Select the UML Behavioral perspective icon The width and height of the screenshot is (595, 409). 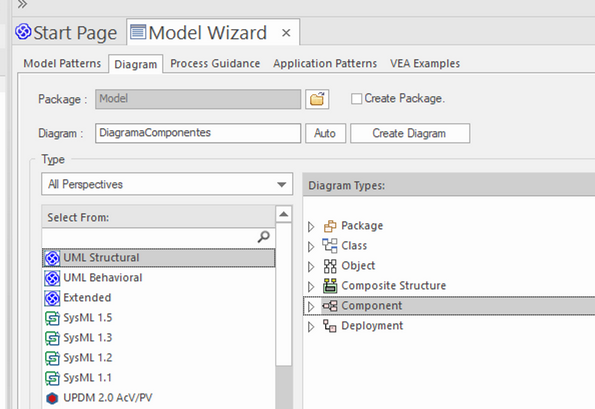coord(52,278)
